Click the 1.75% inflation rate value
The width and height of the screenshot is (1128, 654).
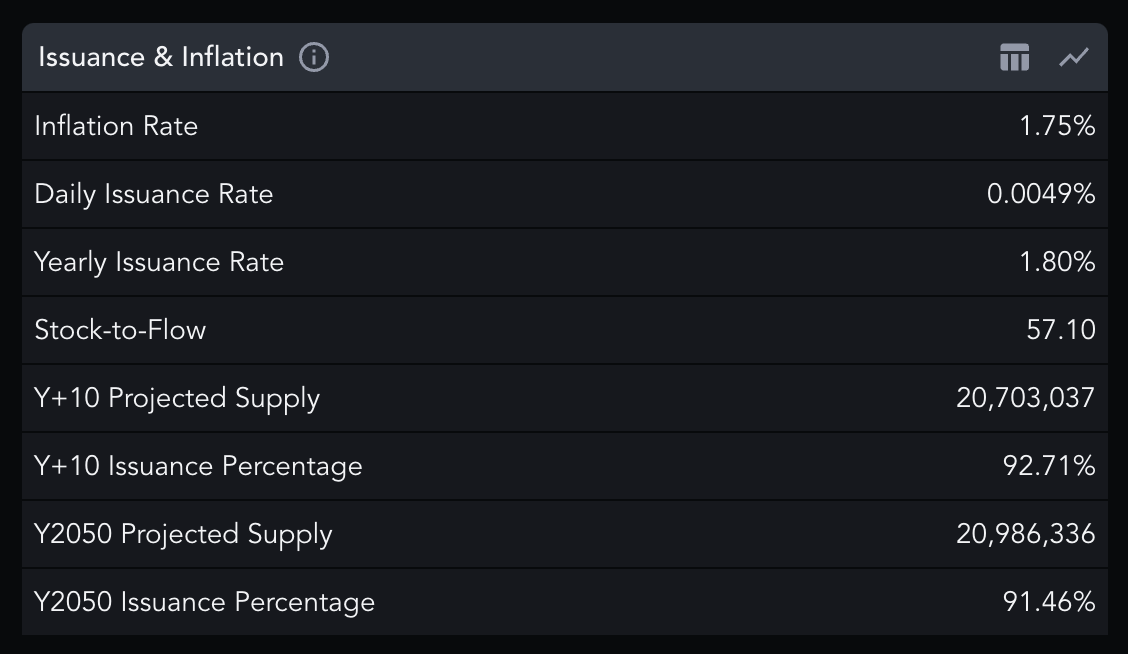pyautogui.click(x=1057, y=126)
